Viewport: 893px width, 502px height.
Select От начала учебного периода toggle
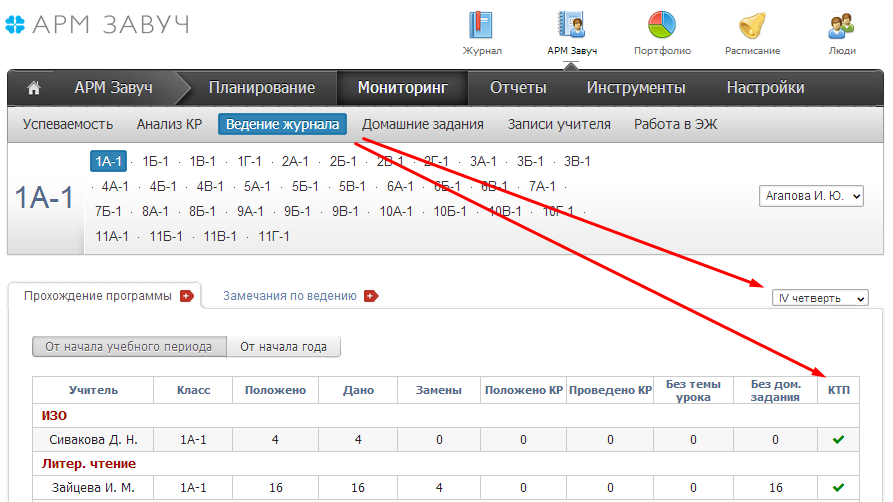click(129, 346)
